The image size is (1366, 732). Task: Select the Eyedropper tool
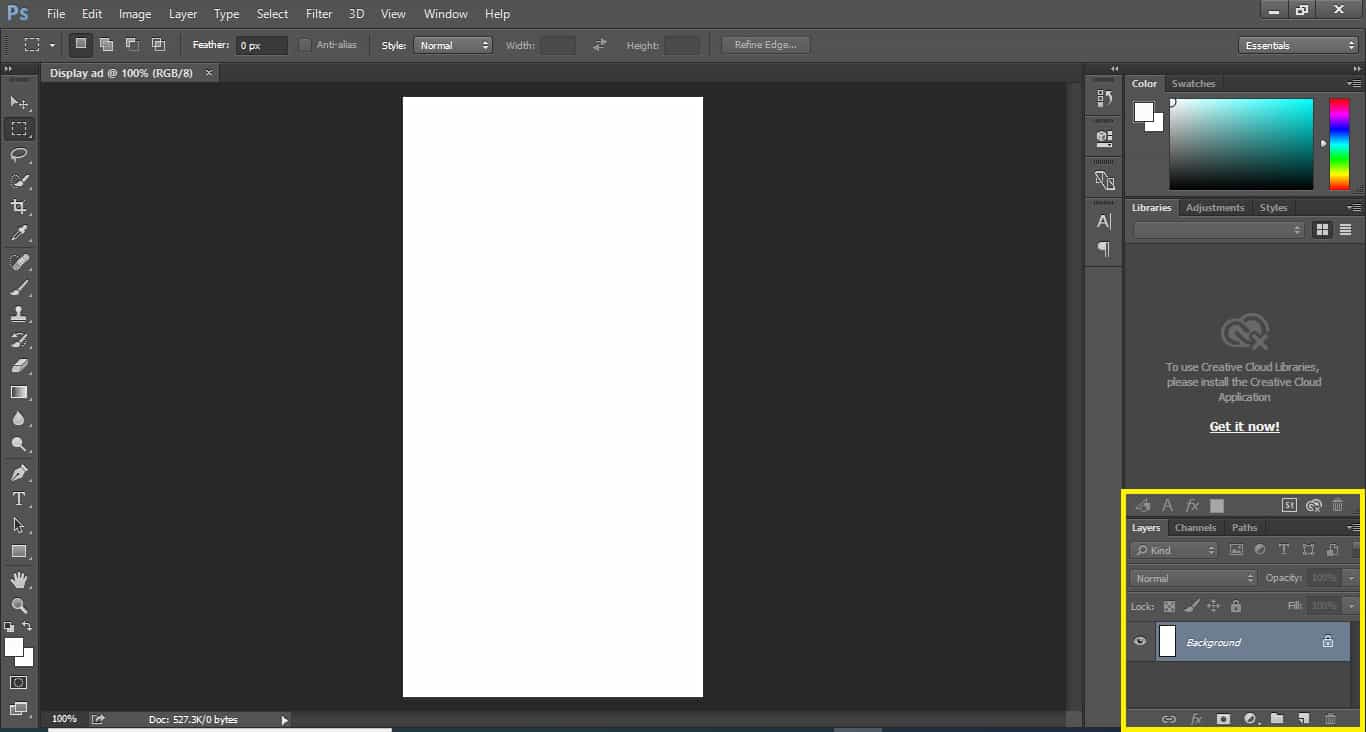(18, 234)
